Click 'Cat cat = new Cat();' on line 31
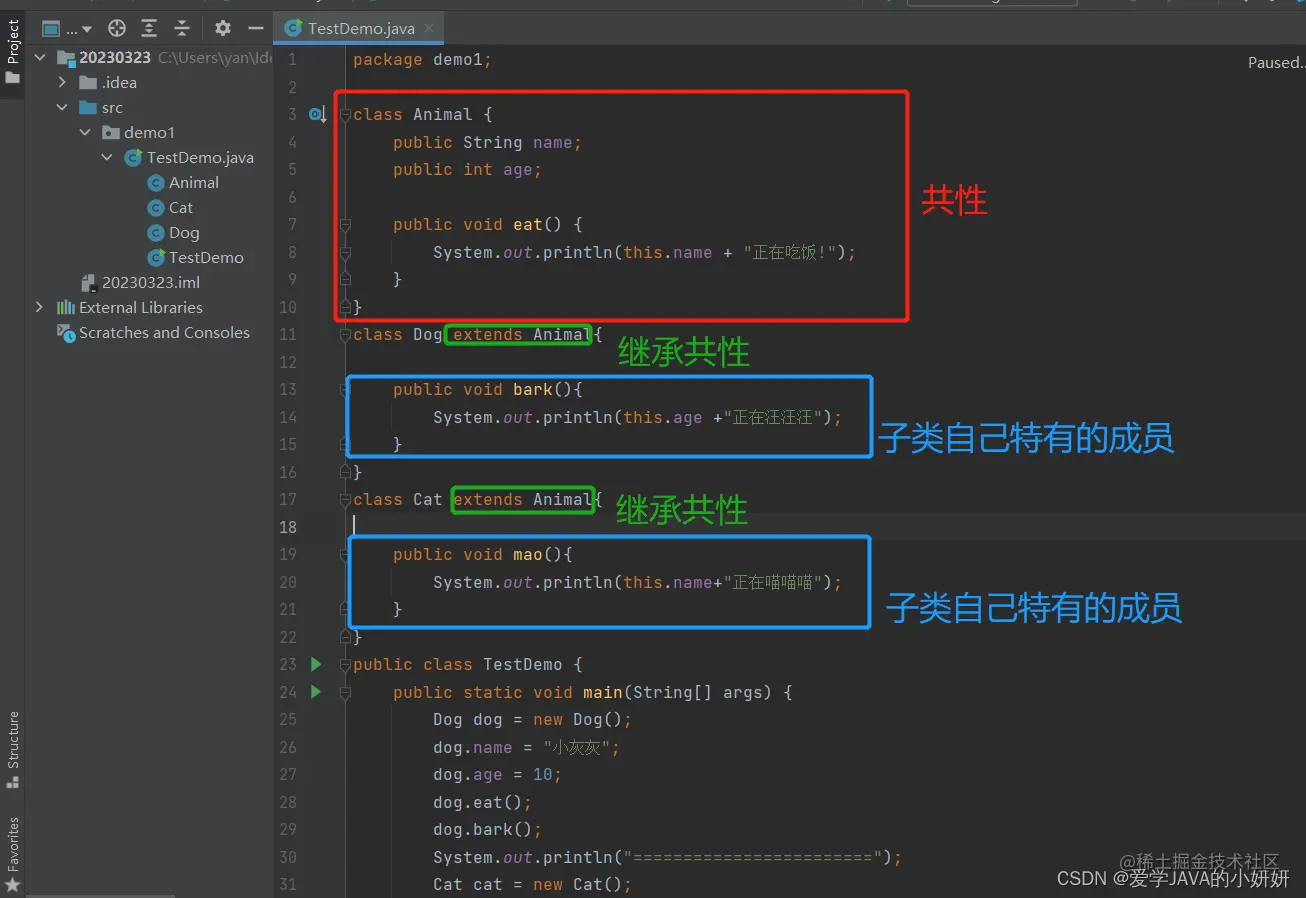This screenshot has height=898, width=1306. click(532, 885)
